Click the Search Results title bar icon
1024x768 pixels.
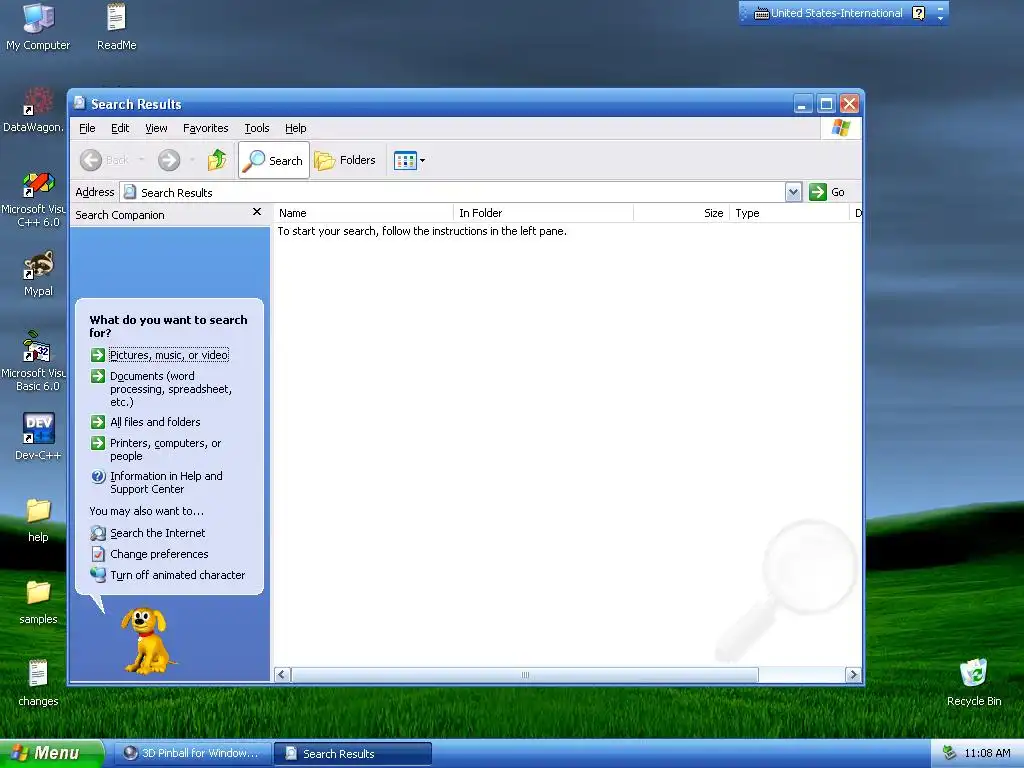(80, 103)
